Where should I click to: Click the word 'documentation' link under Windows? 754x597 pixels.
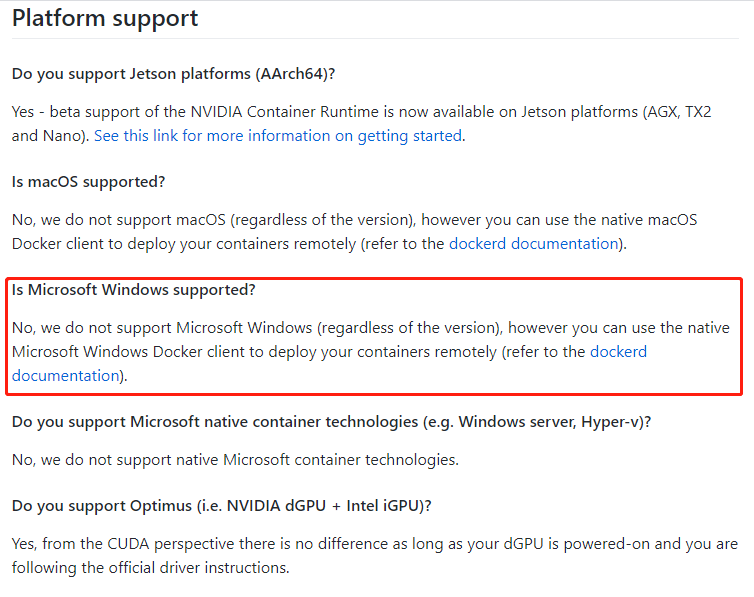65,376
